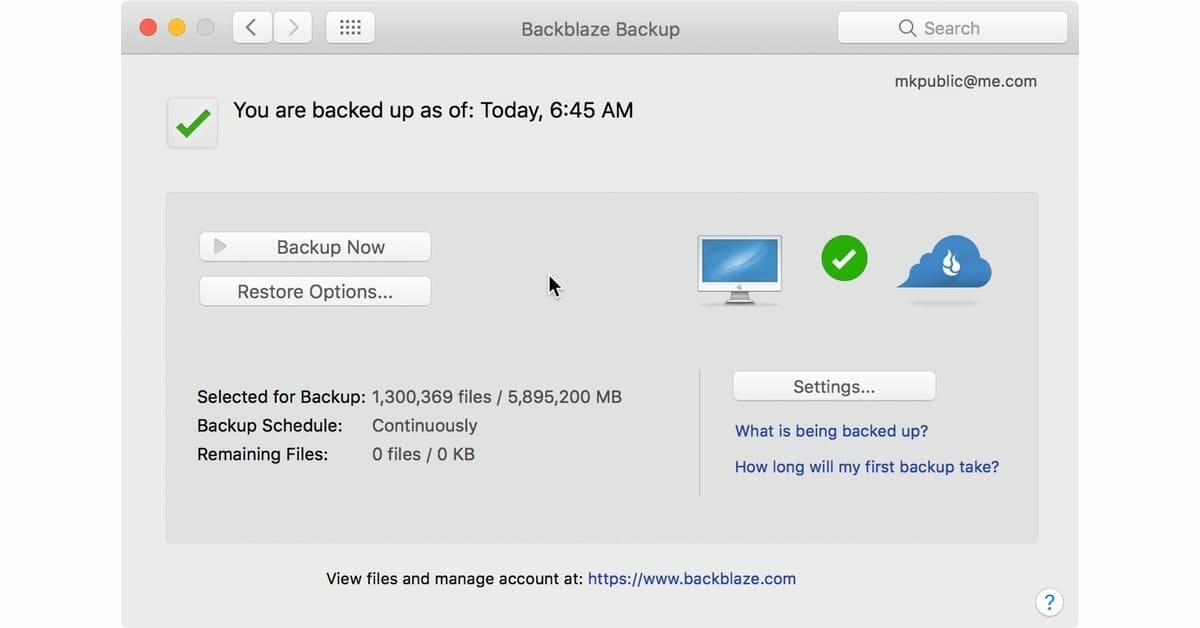The height and width of the screenshot is (628, 1200).
Task: Close the window with the red button
Action: 148,28
